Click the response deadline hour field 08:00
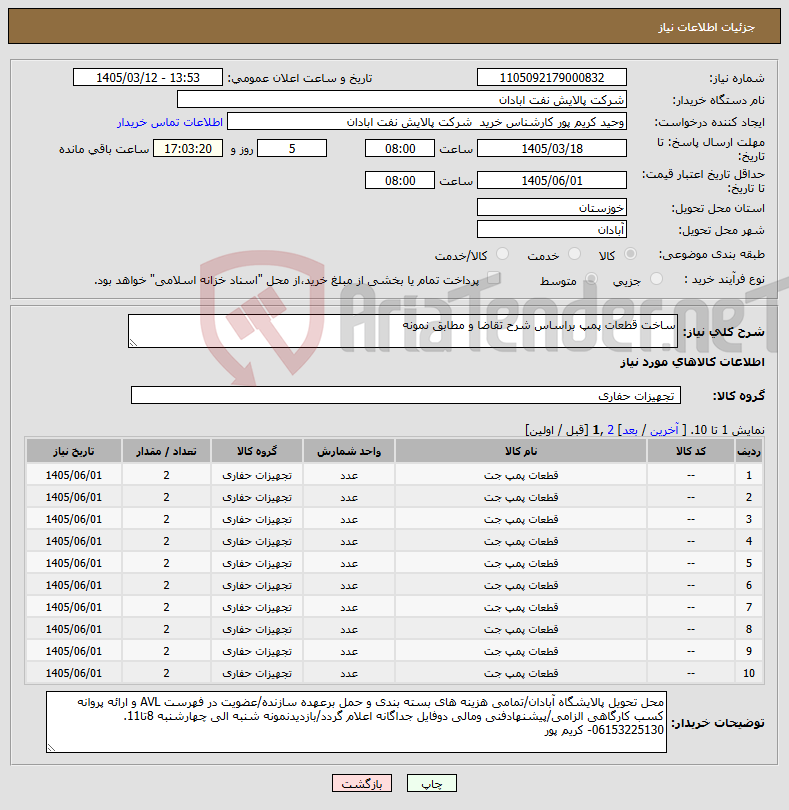 (400, 149)
